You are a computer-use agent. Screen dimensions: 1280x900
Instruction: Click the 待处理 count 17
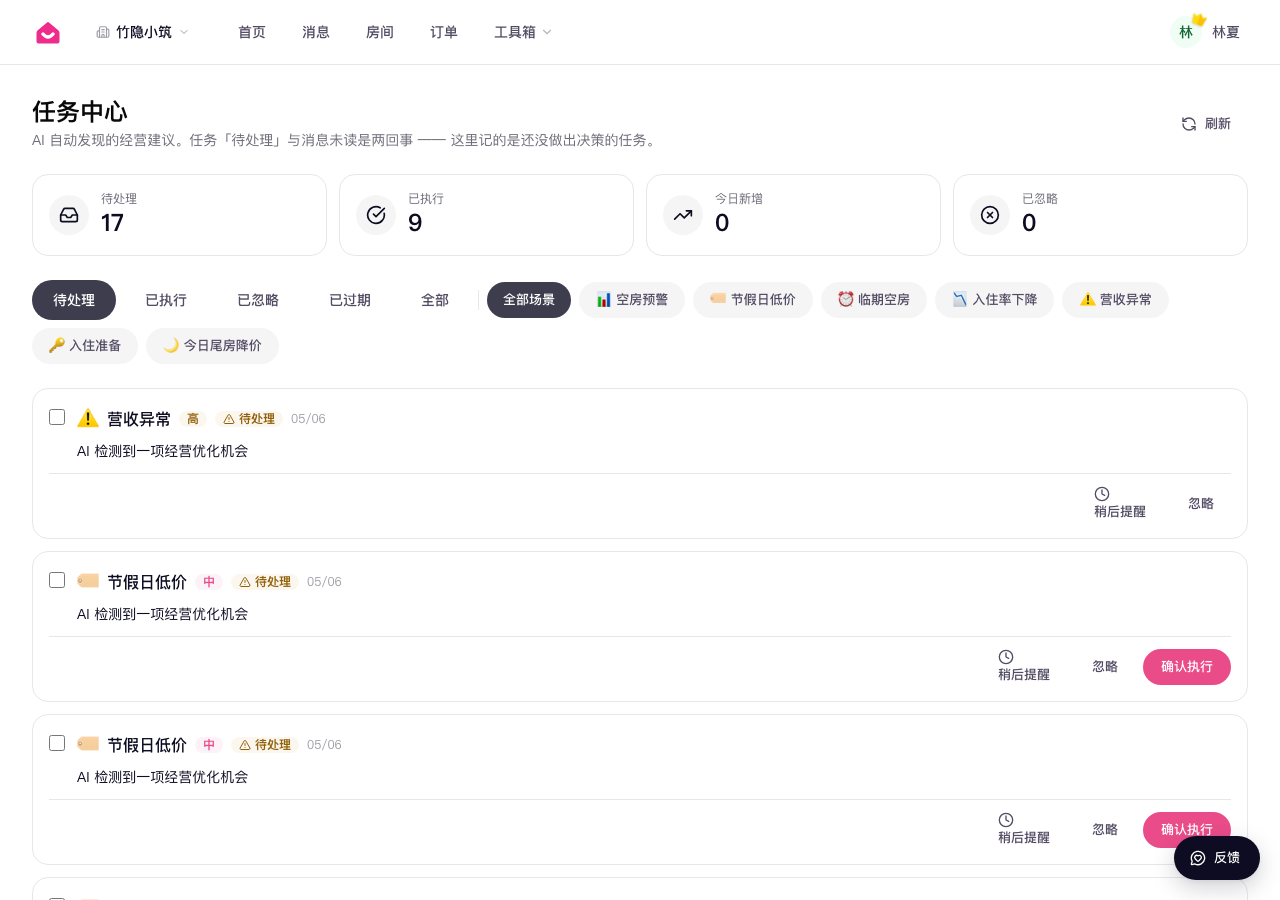coord(112,223)
